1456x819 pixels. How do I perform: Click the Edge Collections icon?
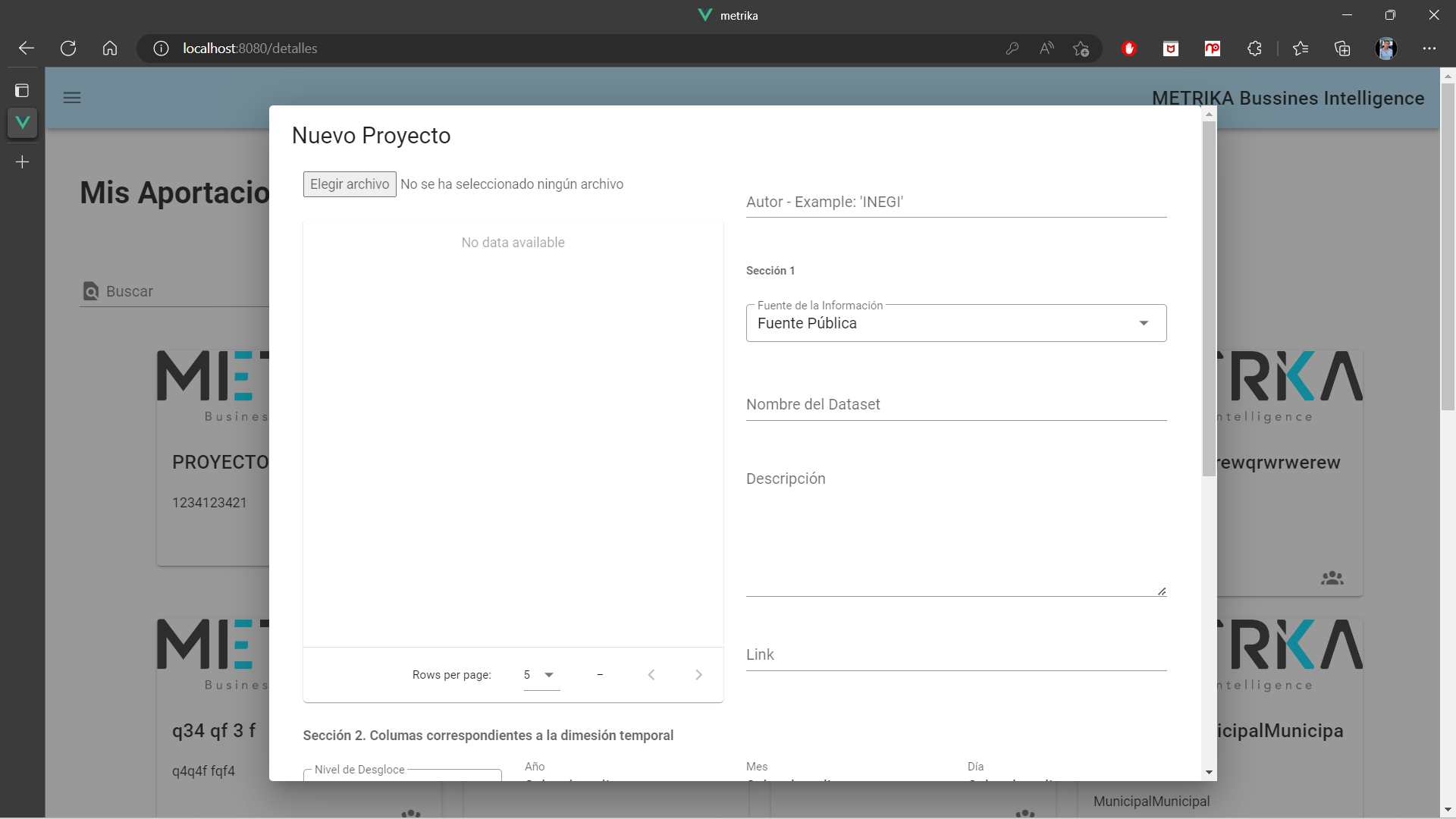coord(1342,48)
